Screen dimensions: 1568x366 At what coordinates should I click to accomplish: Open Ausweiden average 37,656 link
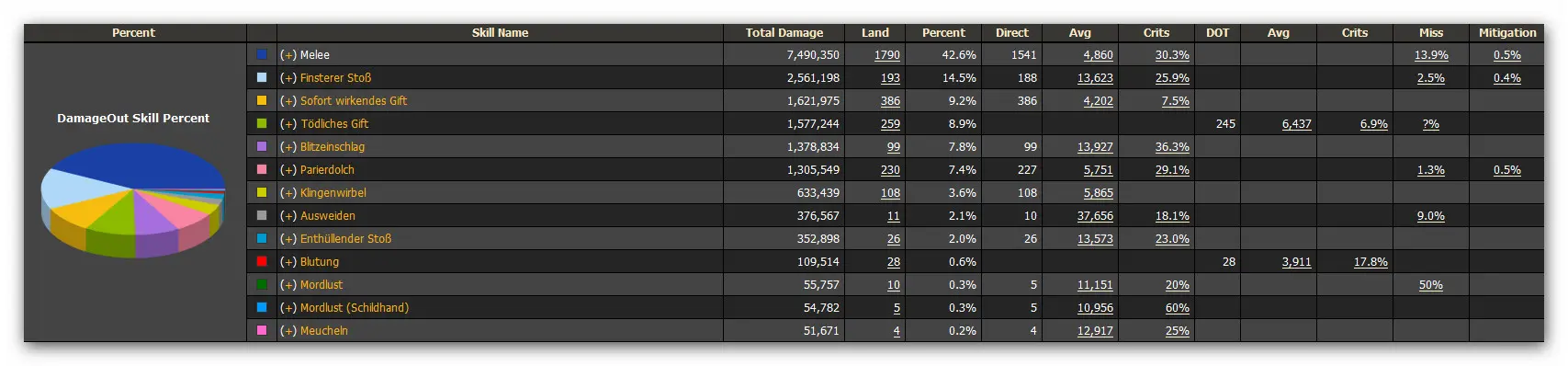click(x=1095, y=216)
